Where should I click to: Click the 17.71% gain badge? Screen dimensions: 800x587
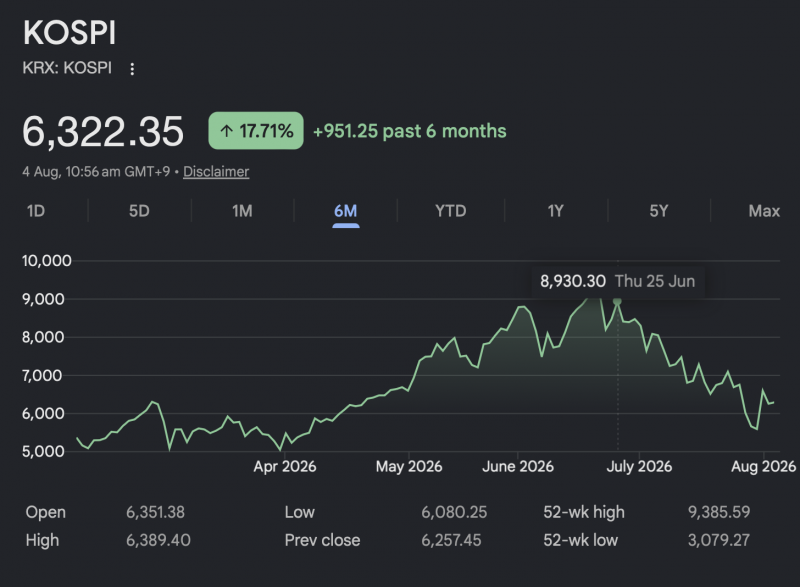pos(256,131)
